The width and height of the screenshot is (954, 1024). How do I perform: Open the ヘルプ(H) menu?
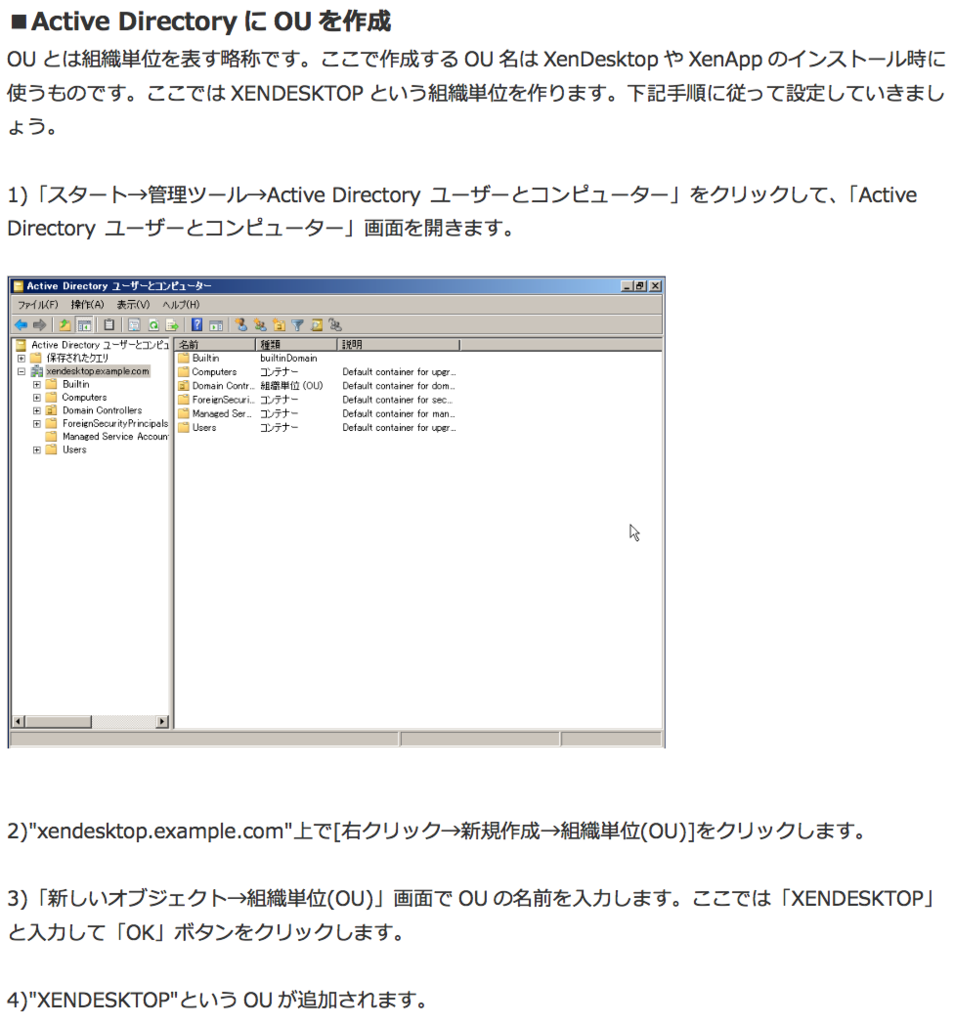[x=181, y=304]
